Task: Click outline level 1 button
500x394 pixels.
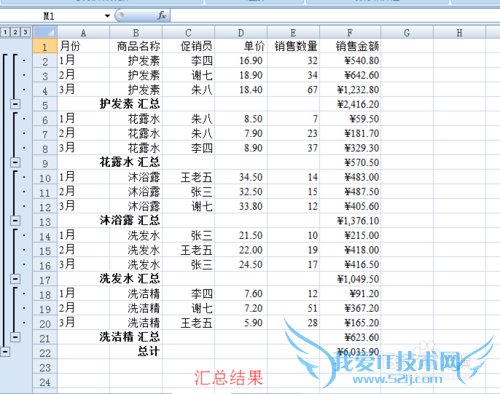Action: coord(5,32)
